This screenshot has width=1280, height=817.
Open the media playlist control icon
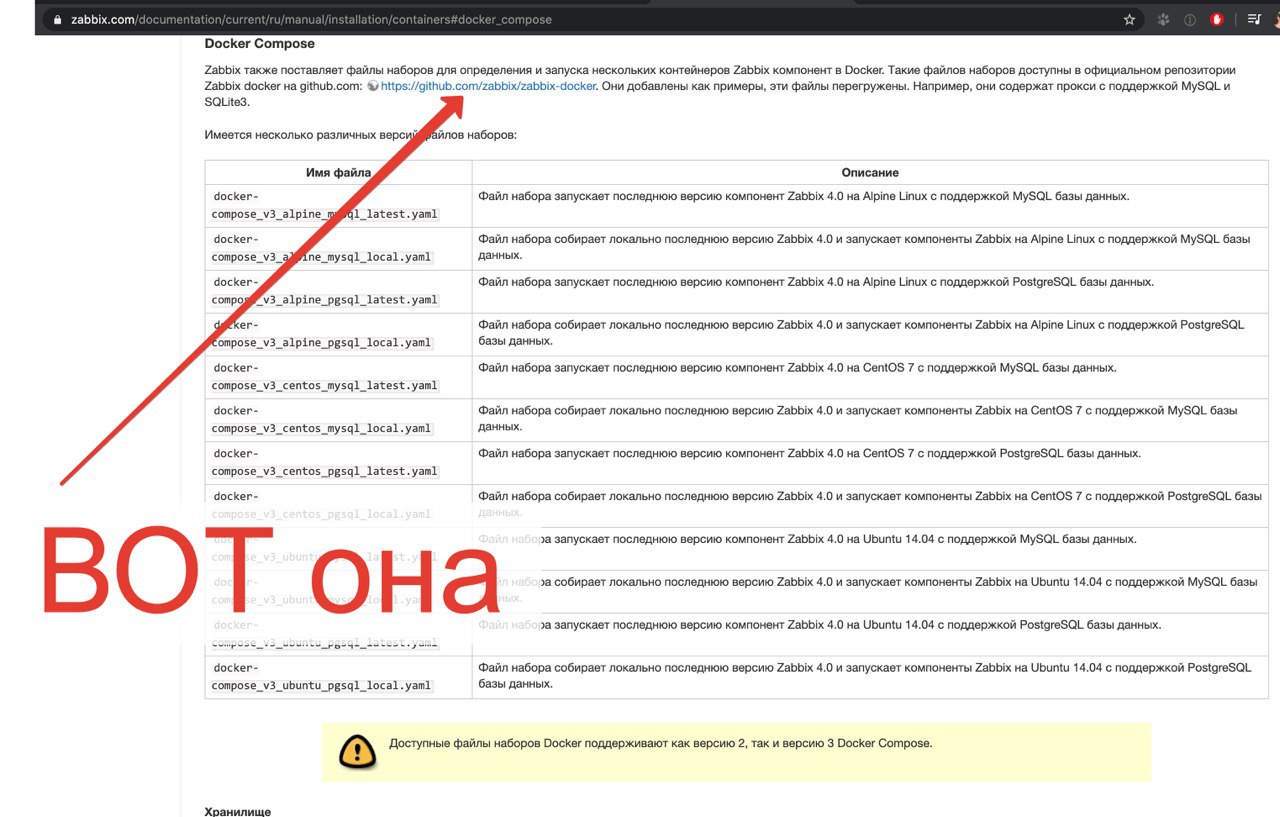[x=1254, y=19]
